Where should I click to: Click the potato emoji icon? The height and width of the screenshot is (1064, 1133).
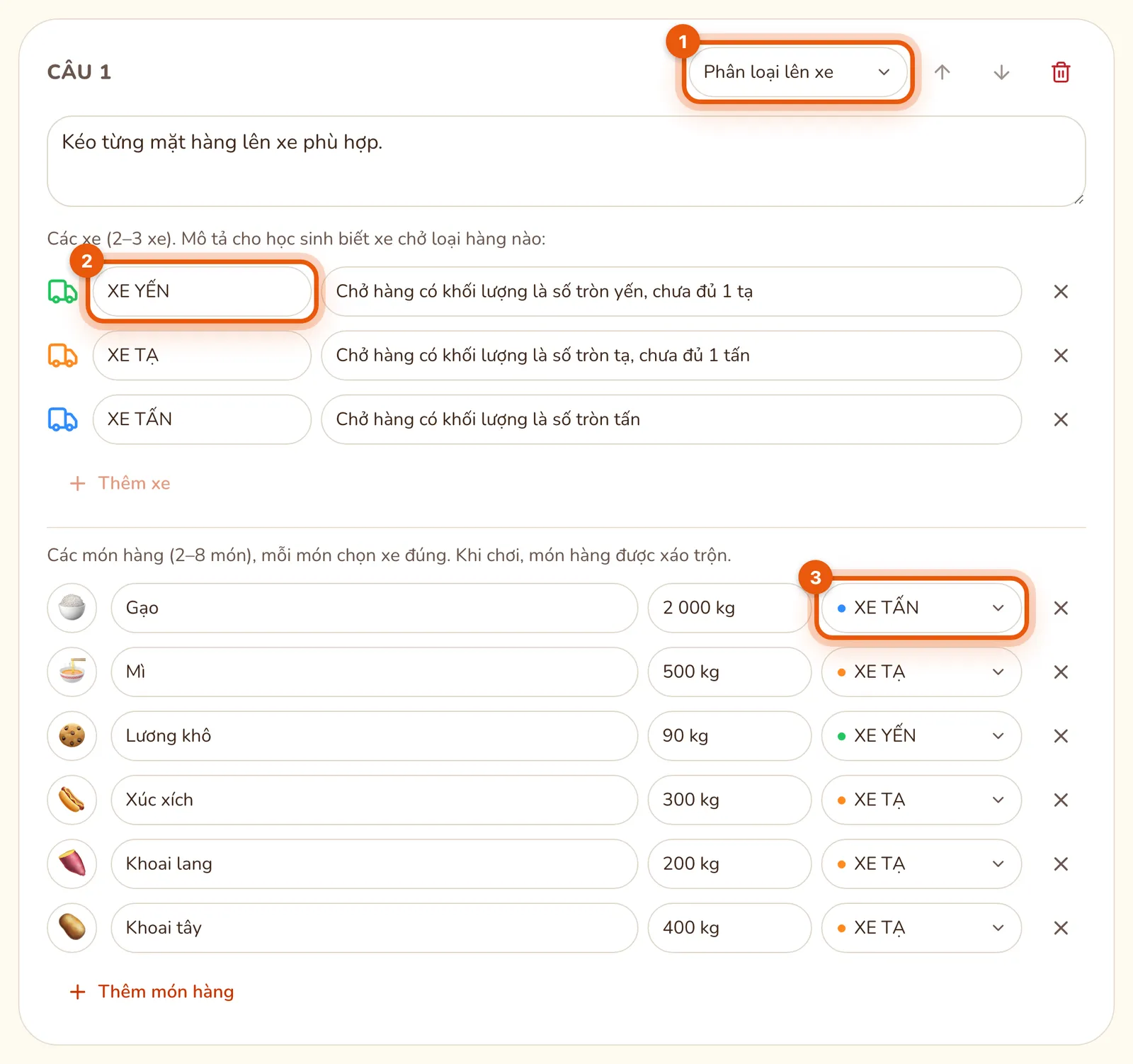72,928
